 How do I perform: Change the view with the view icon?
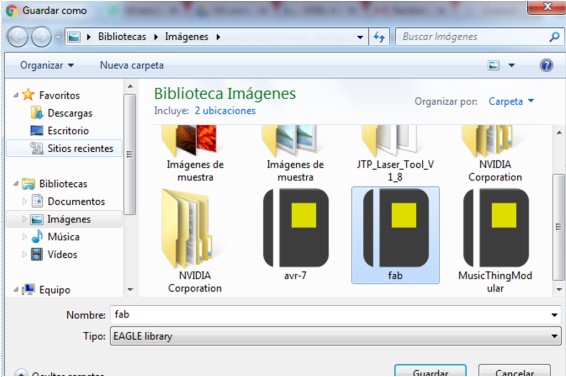494,65
